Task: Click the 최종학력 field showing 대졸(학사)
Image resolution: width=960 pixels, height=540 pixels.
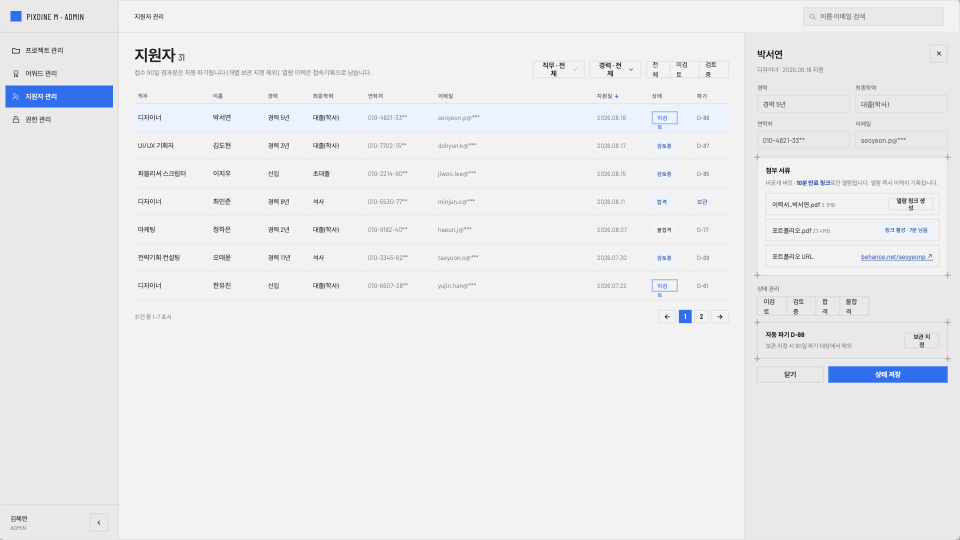Action: coord(901,104)
